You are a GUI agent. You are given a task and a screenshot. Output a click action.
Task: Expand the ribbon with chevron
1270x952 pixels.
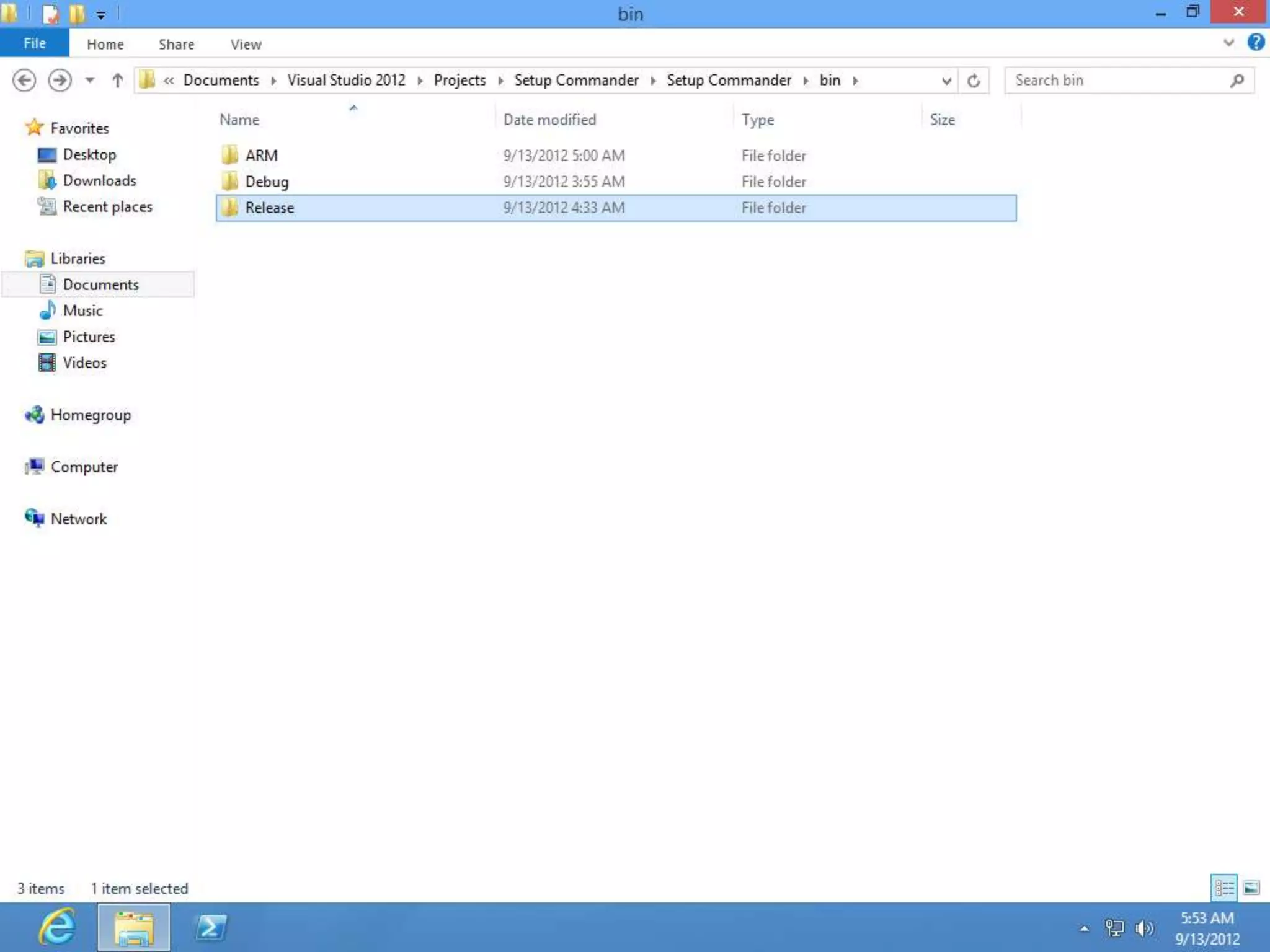pyautogui.click(x=1228, y=43)
